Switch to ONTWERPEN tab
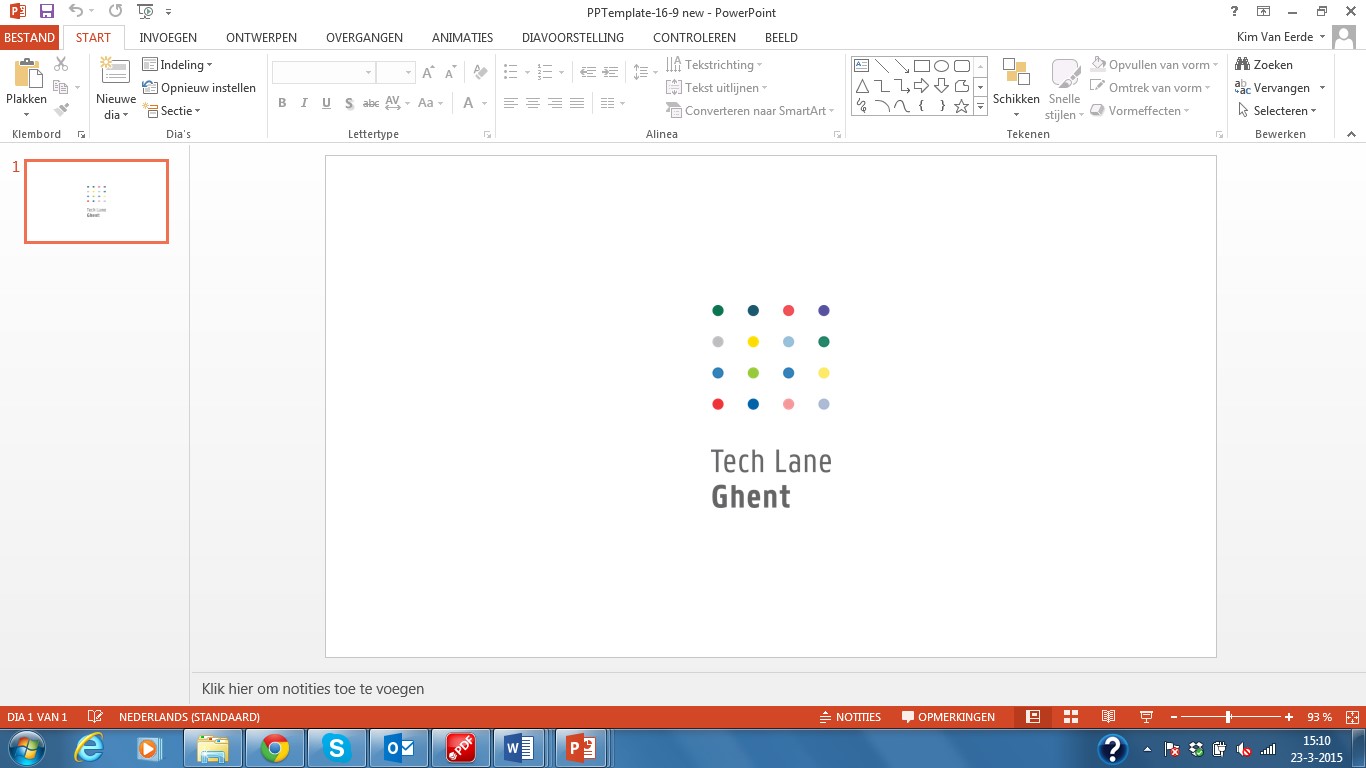1366x768 pixels. tap(261, 37)
